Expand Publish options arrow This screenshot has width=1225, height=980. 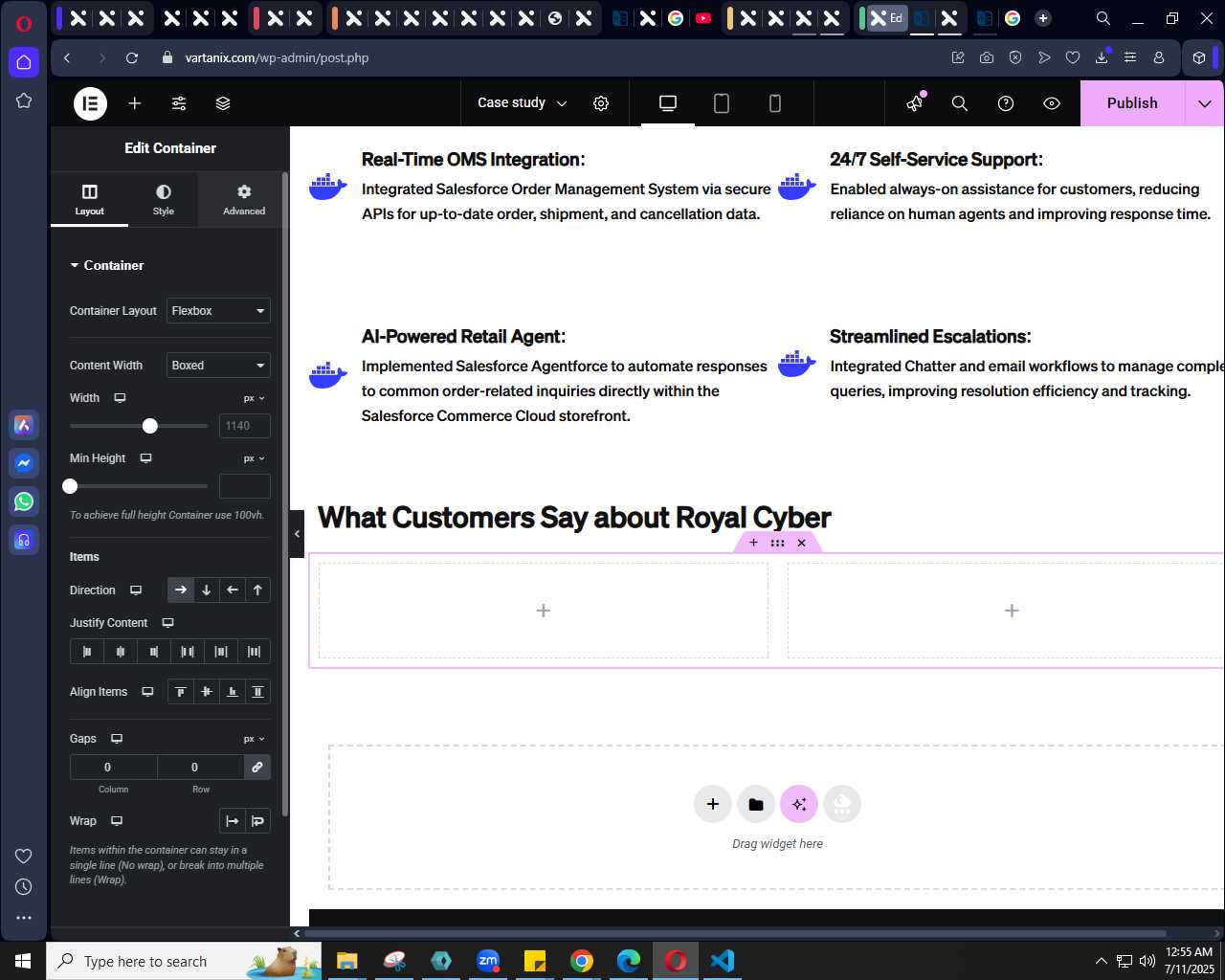(x=1205, y=103)
